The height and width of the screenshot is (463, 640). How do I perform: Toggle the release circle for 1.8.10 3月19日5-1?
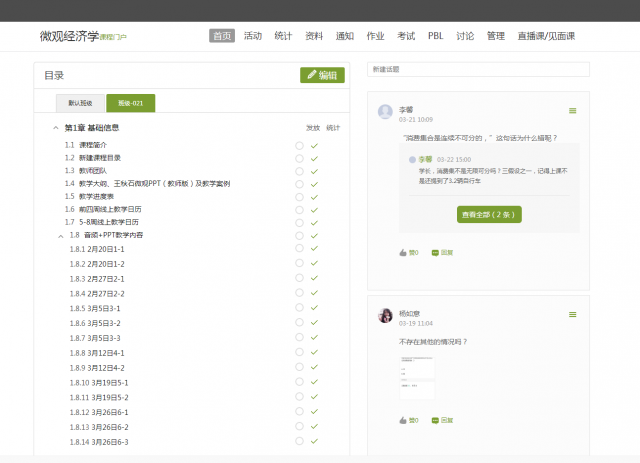click(x=299, y=382)
